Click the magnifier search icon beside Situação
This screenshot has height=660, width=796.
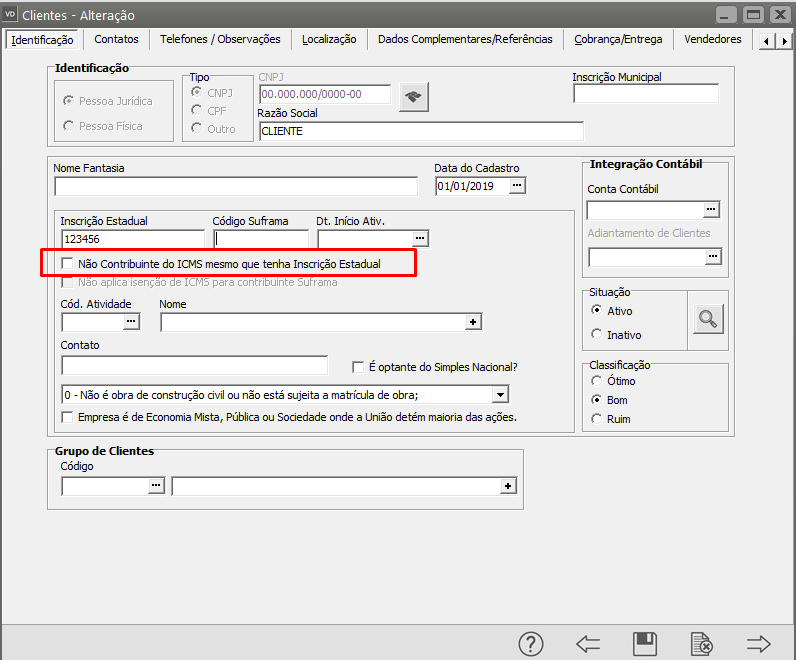click(x=708, y=319)
